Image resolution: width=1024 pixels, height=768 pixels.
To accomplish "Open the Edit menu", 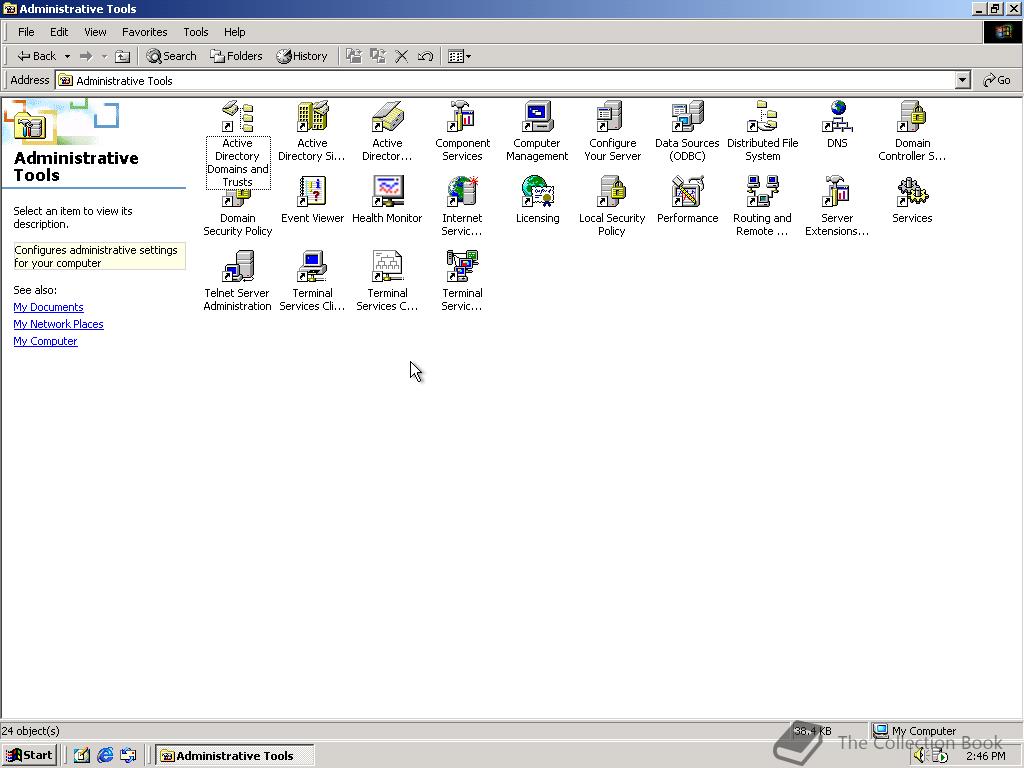I will (59, 32).
